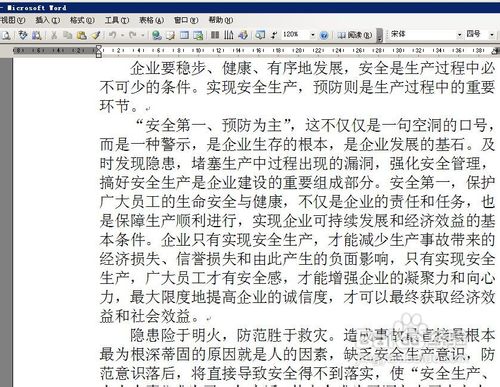Click the line starting with 企业要稳步
The image size is (500, 387).
pyautogui.click(x=312, y=69)
